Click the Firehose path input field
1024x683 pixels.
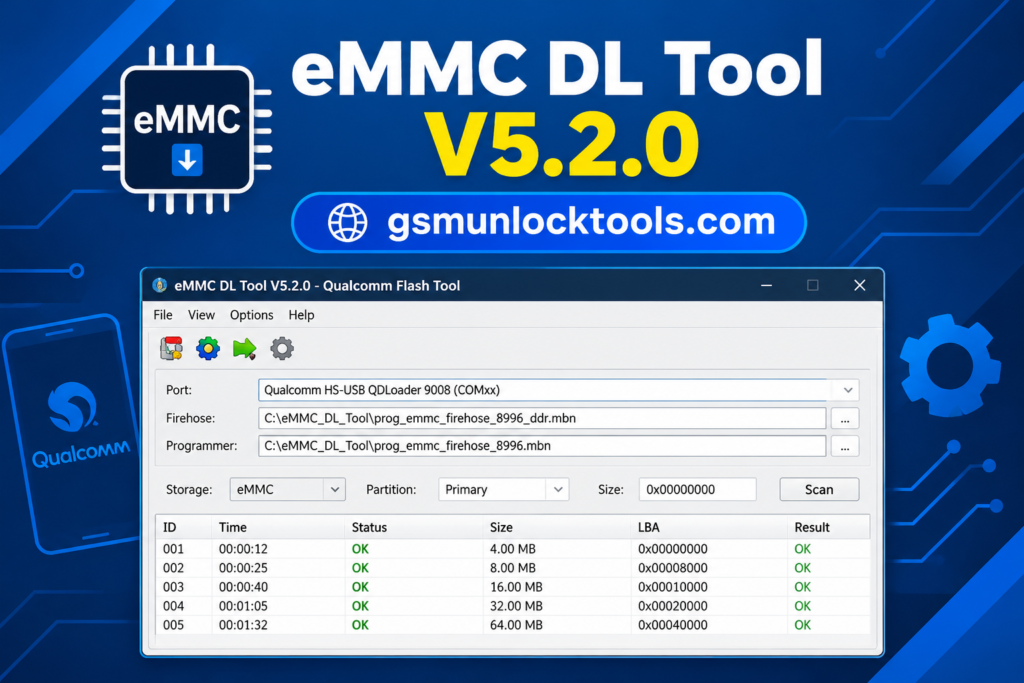(x=542, y=419)
